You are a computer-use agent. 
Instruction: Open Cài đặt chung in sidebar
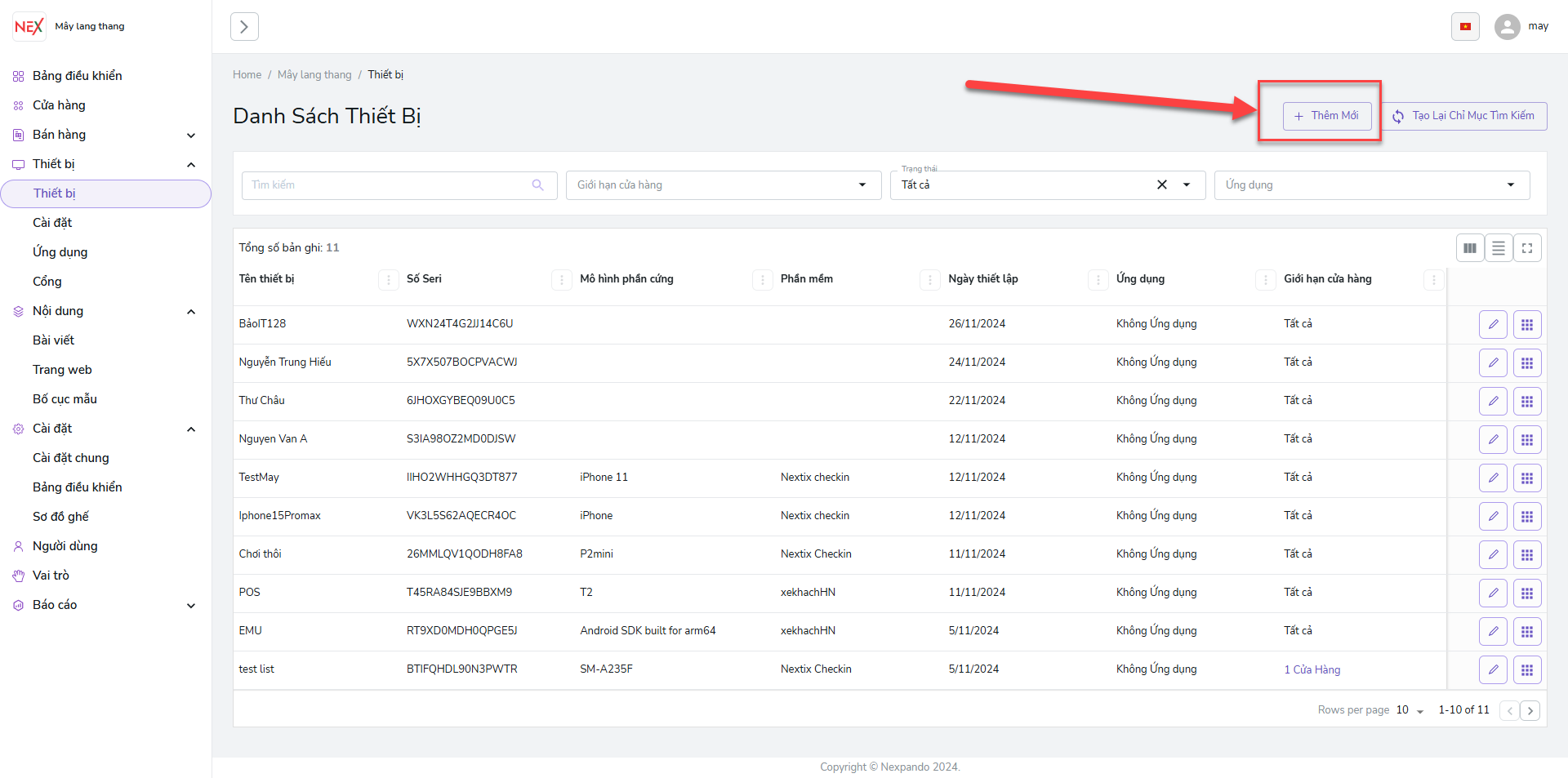pyautogui.click(x=71, y=458)
